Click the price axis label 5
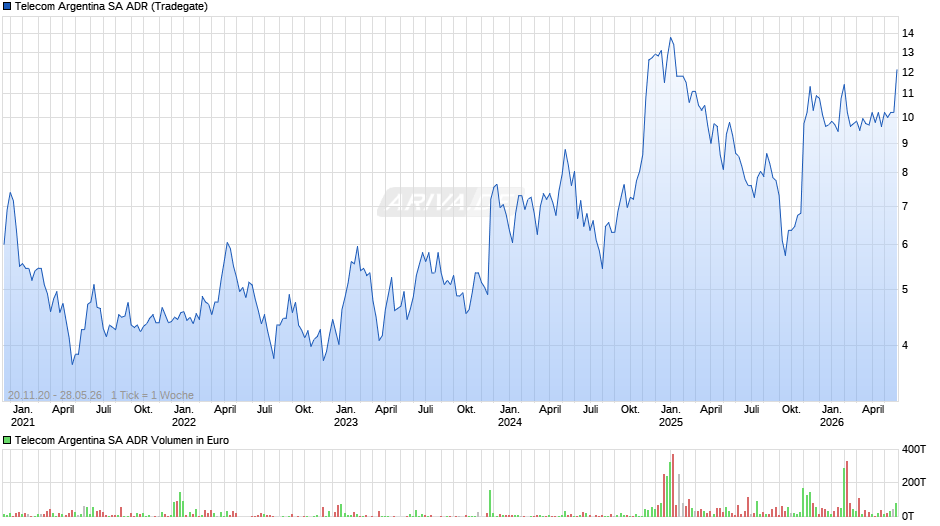The image size is (940, 526). click(x=905, y=290)
